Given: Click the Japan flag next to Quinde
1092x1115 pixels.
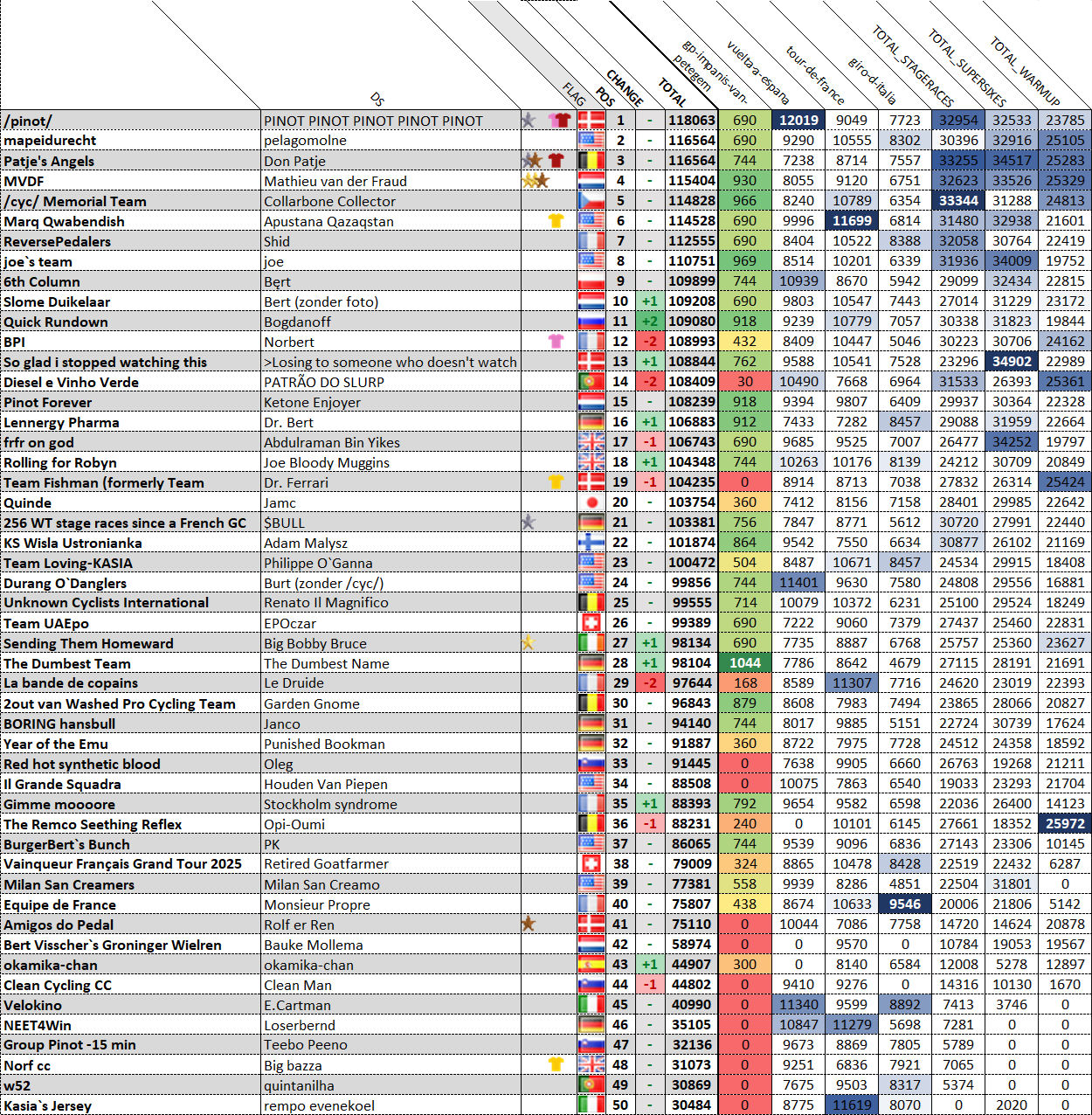Looking at the screenshot, I should point(591,502).
